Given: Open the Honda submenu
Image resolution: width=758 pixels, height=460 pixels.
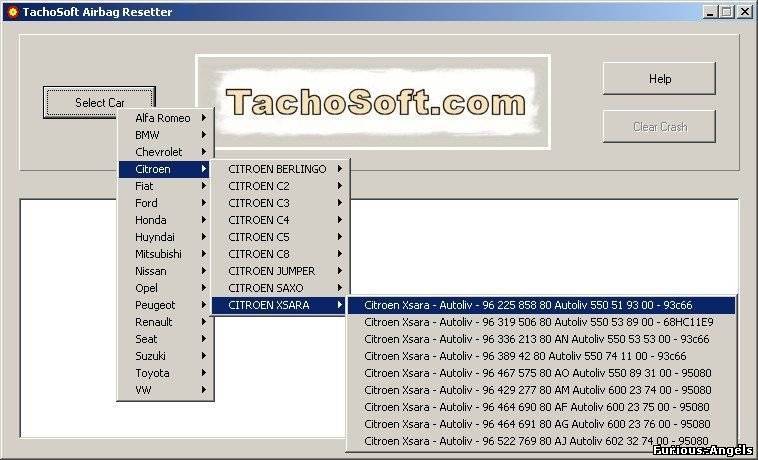Looking at the screenshot, I should [164, 220].
